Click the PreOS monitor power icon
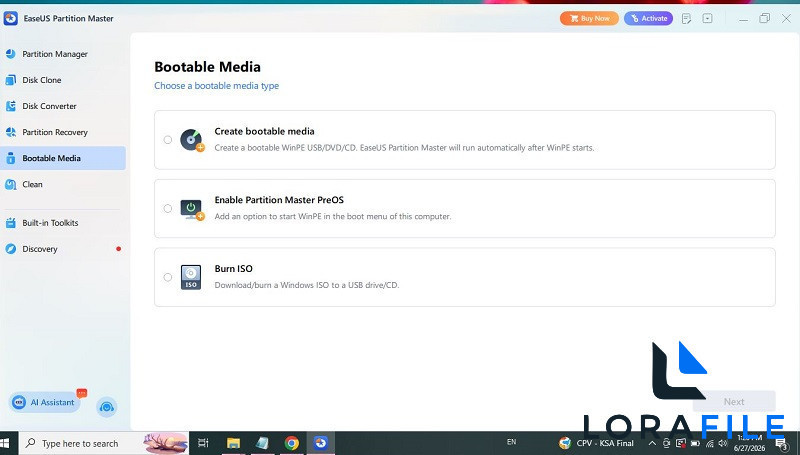Image resolution: width=800 pixels, height=455 pixels. [192, 209]
